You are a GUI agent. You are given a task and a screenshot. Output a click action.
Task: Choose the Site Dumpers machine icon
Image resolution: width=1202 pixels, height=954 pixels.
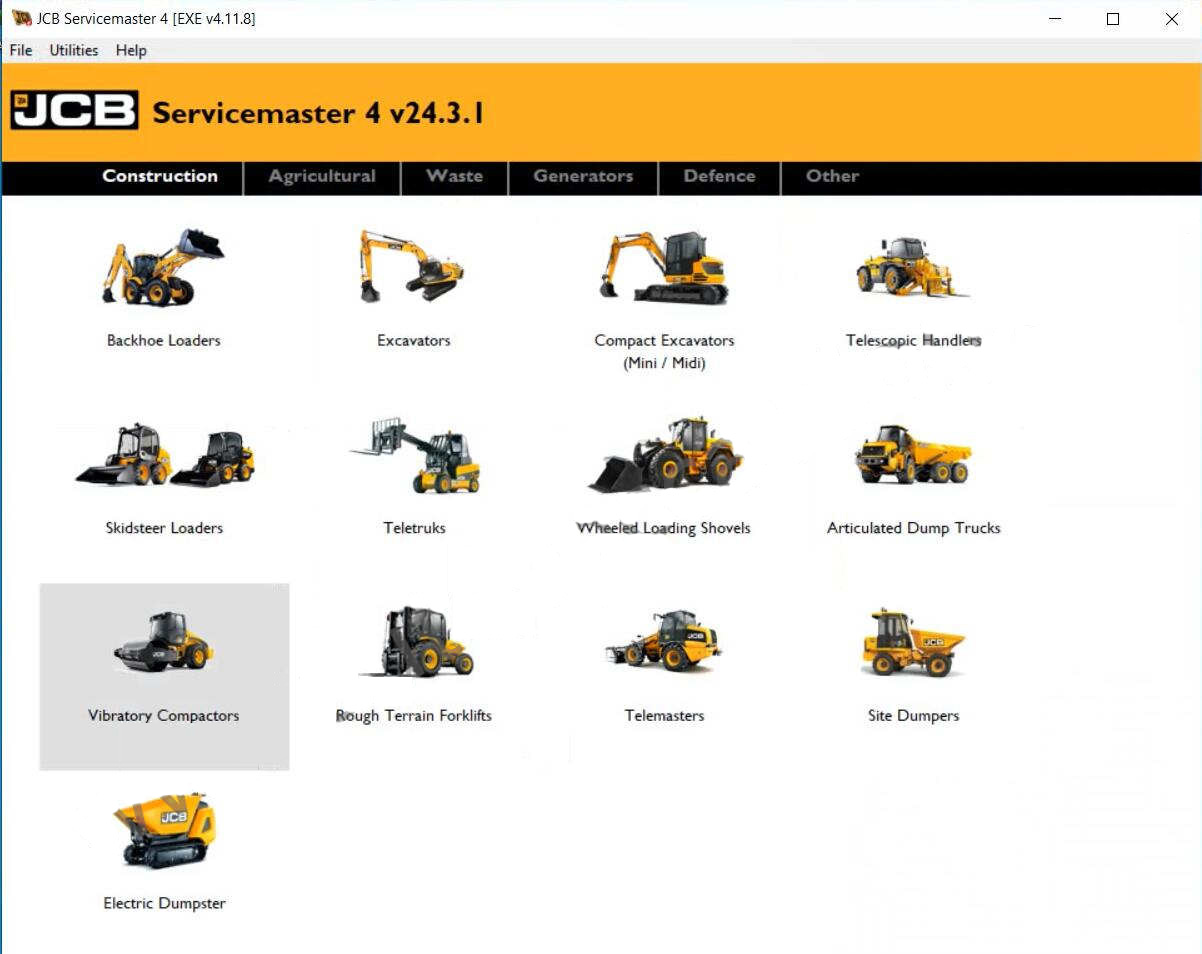[913, 642]
